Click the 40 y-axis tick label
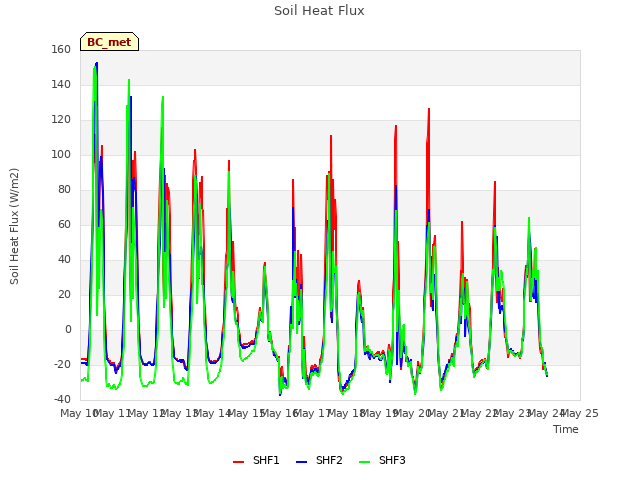The image size is (640, 480). click(64, 260)
